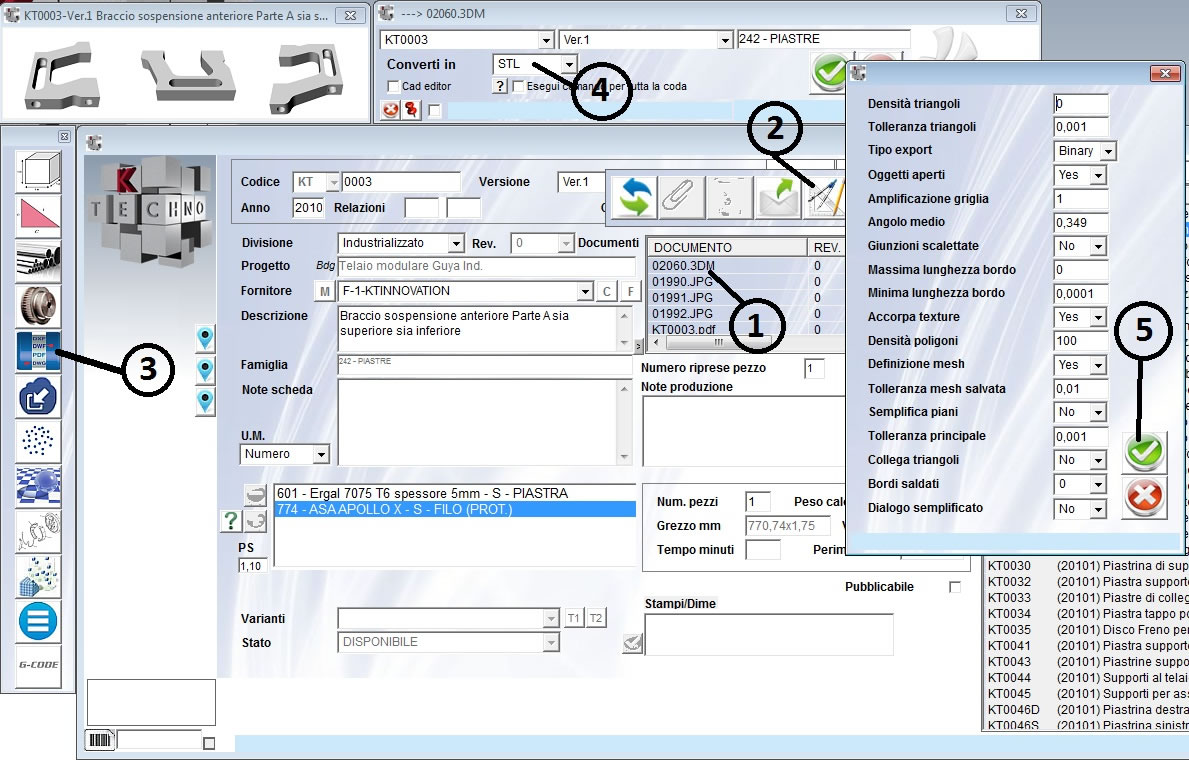Open the Converti in STL dropdown
This screenshot has width=1189, height=768.
click(x=569, y=64)
